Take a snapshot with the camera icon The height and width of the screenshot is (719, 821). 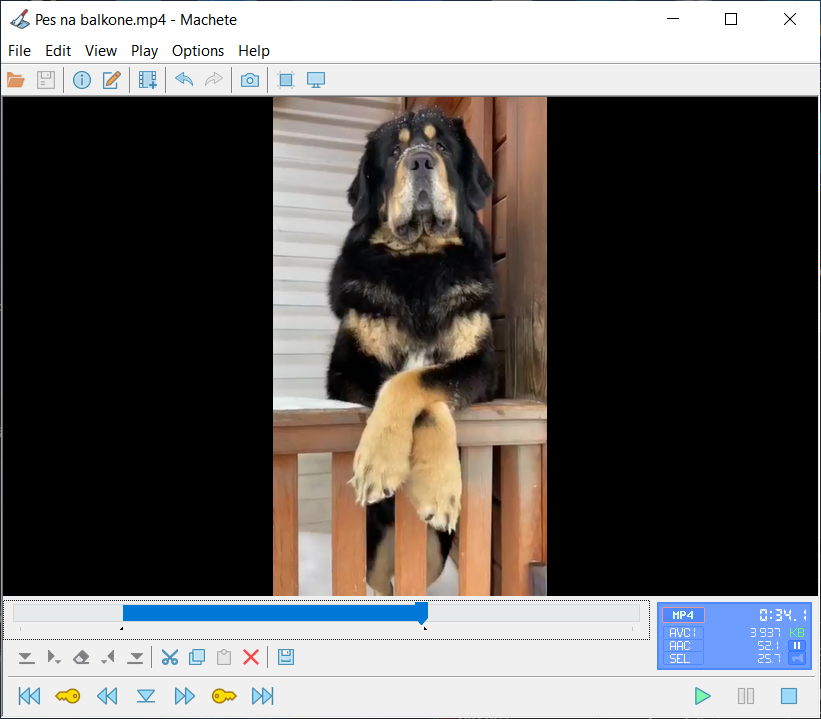[x=250, y=80]
